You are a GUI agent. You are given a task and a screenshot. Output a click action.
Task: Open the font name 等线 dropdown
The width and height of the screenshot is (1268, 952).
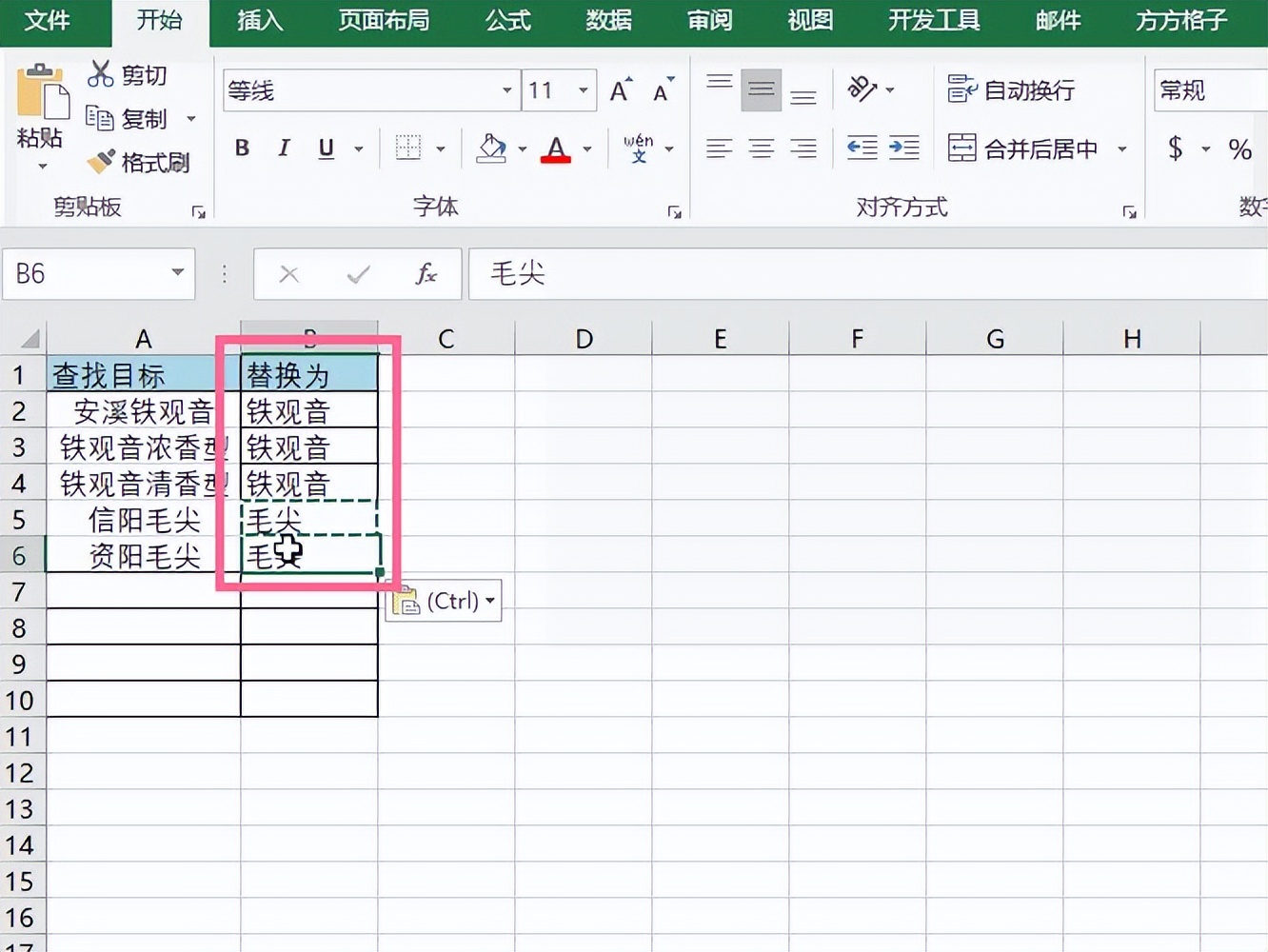pyautogui.click(x=506, y=89)
